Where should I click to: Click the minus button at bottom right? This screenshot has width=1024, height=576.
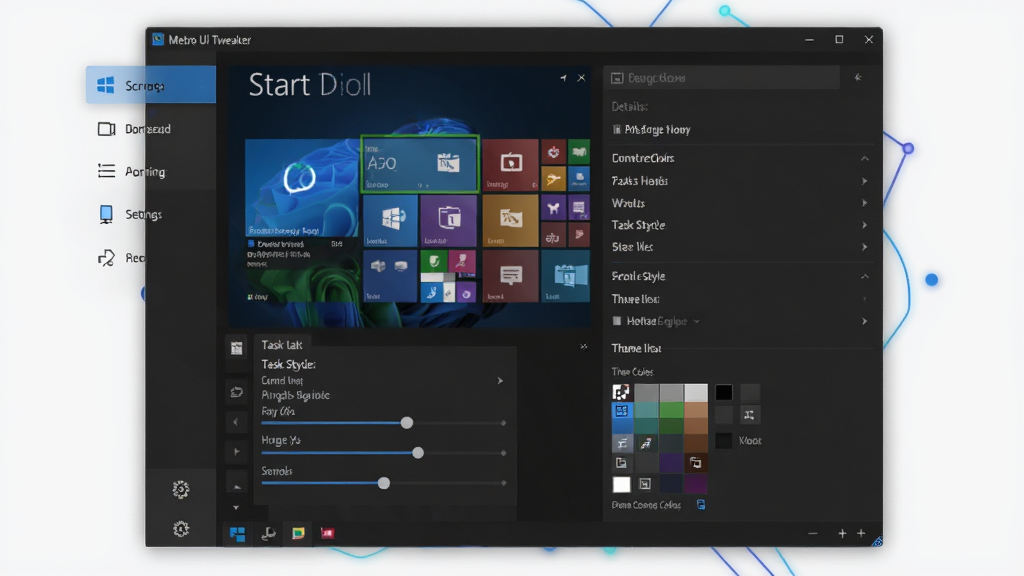coord(812,534)
